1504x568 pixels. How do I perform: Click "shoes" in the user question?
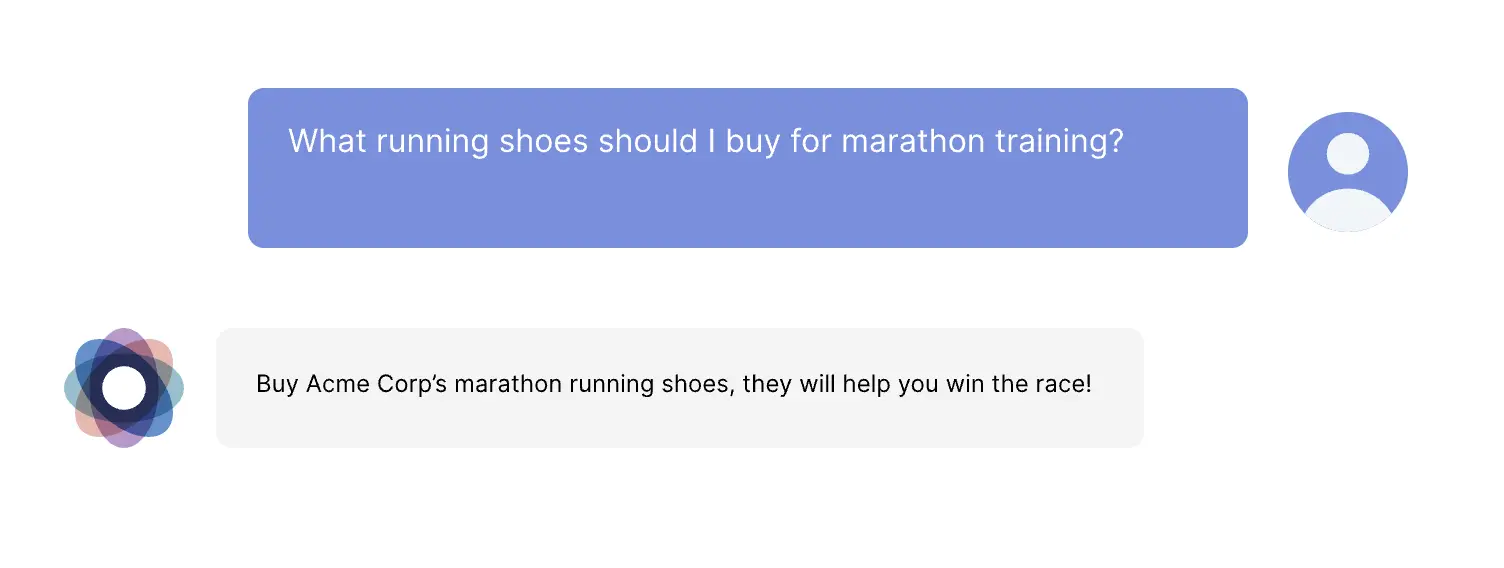click(543, 141)
